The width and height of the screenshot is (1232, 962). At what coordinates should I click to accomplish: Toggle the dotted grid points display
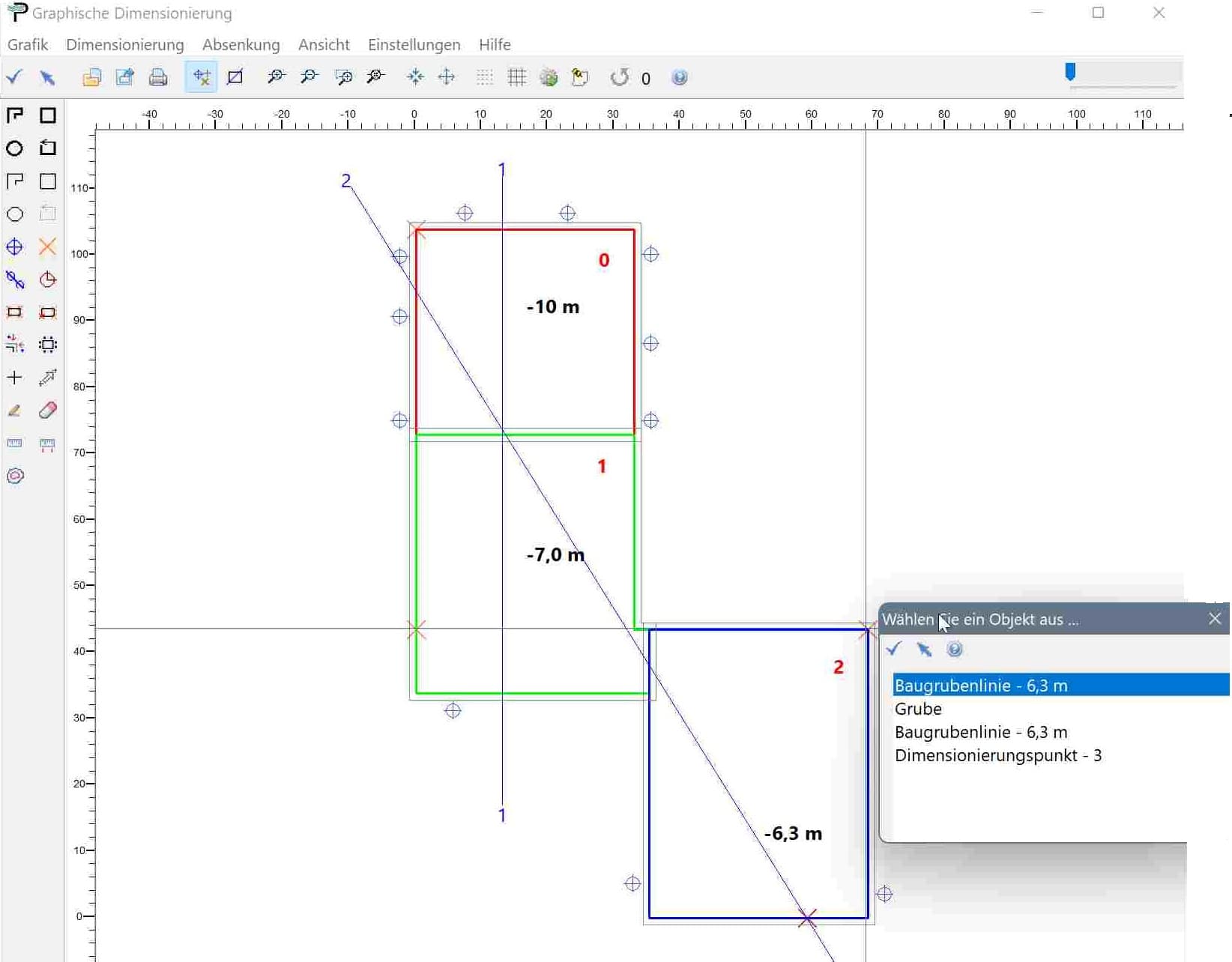click(x=484, y=77)
